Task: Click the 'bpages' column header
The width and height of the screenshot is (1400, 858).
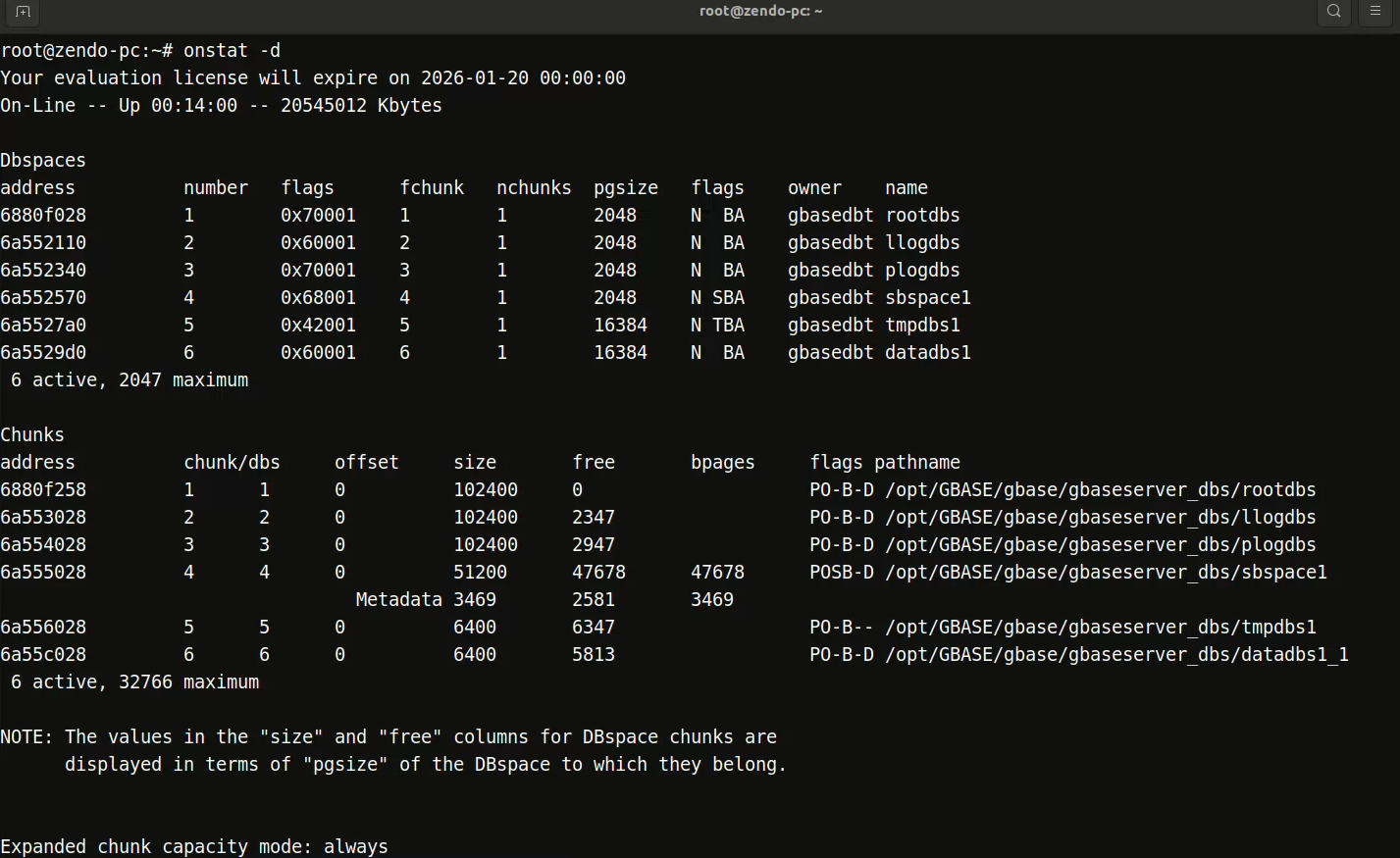Action: point(723,463)
